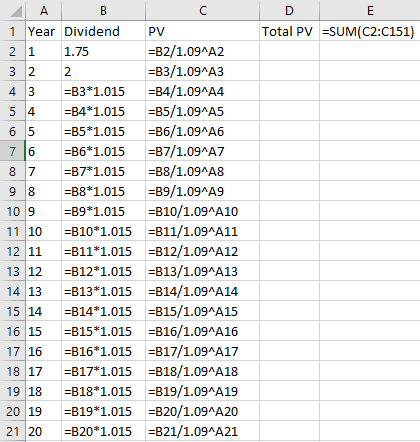
Task: Select cell C21 formula =B21/1.09^A21
Action: click(202, 431)
